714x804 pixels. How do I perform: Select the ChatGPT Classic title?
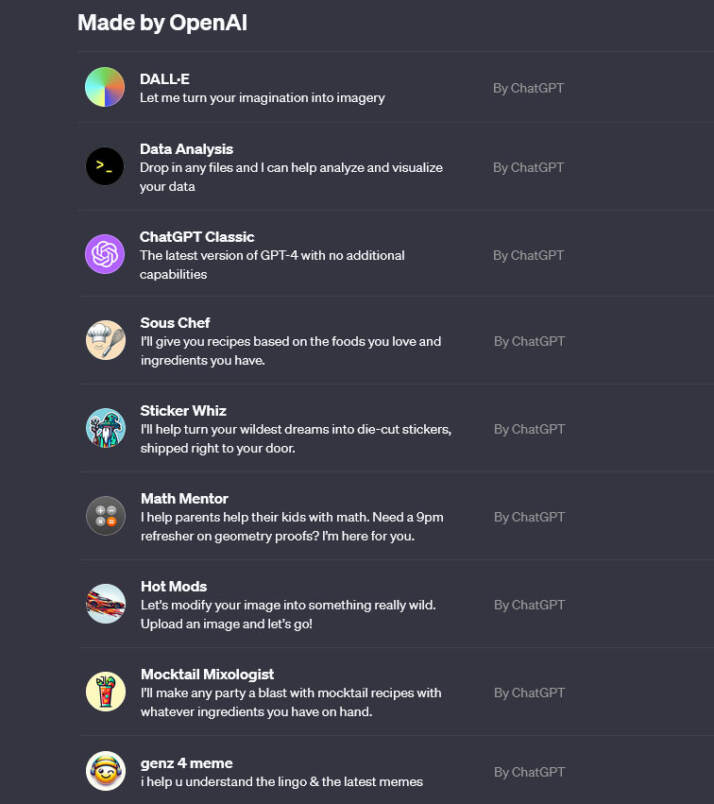click(x=197, y=237)
